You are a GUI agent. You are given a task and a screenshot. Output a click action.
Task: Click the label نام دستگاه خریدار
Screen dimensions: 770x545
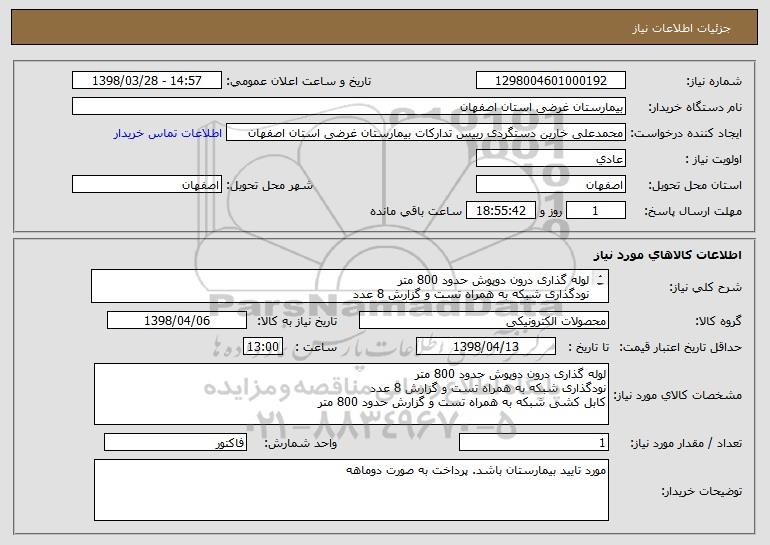click(695, 108)
